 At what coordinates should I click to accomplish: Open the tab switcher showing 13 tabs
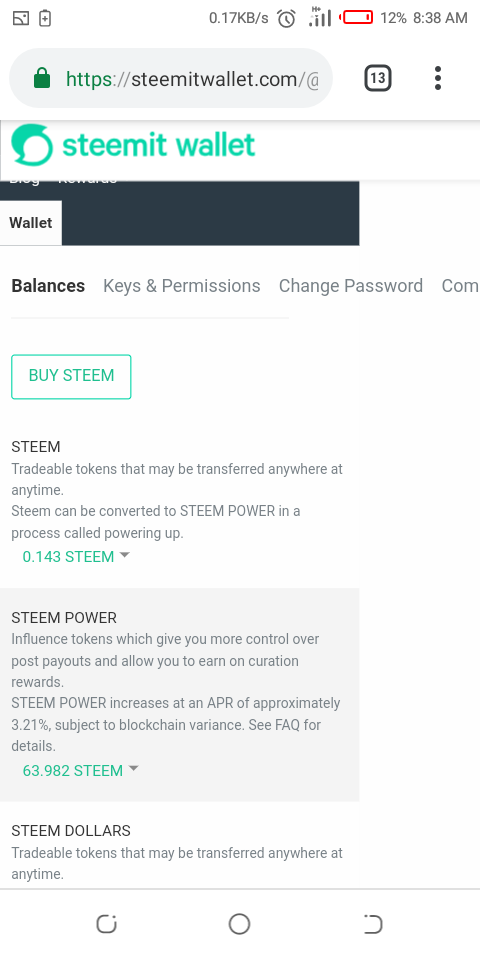pyautogui.click(x=378, y=78)
